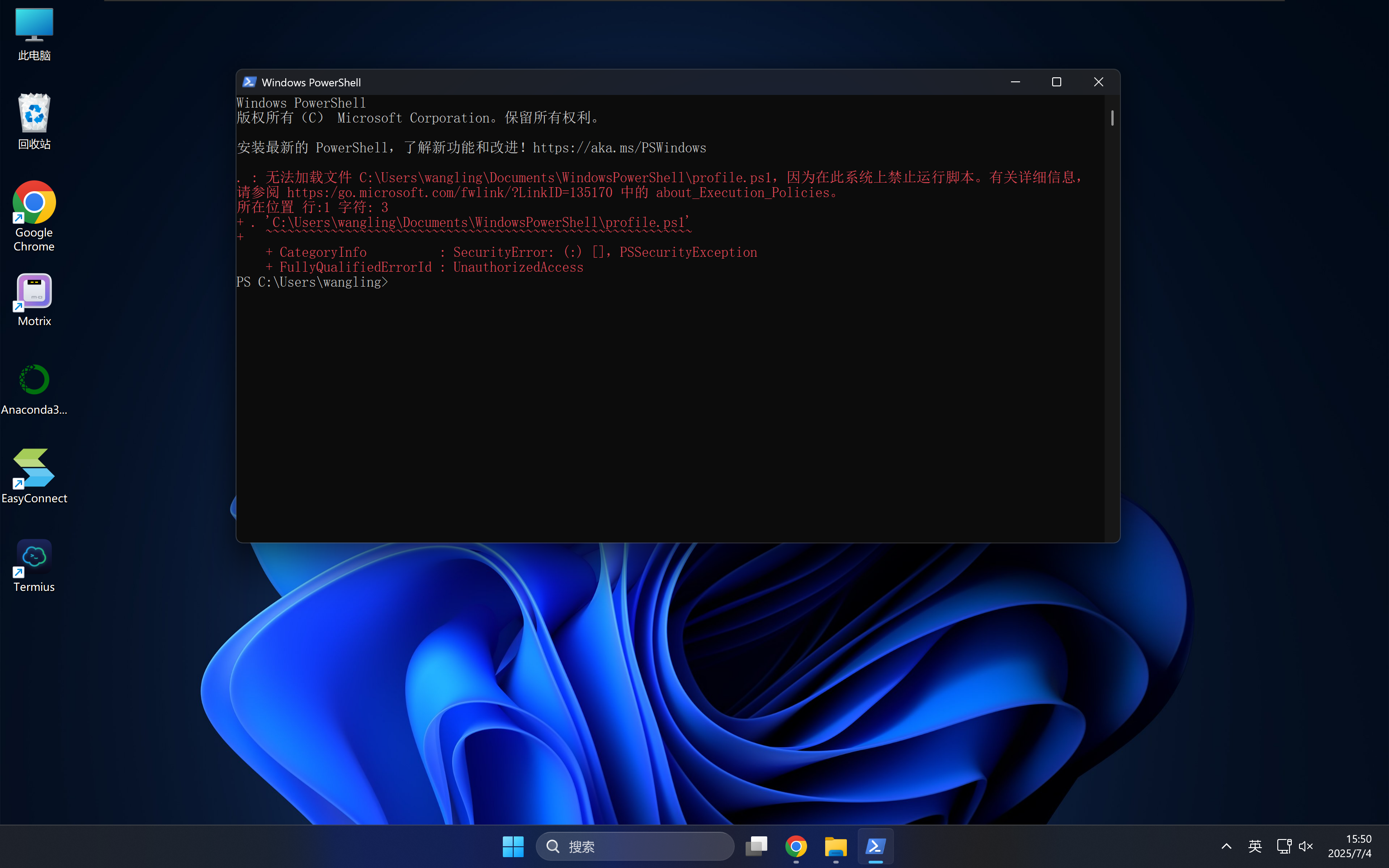1389x868 pixels.
Task: Click the muted volume tray icon
Action: click(1306, 846)
